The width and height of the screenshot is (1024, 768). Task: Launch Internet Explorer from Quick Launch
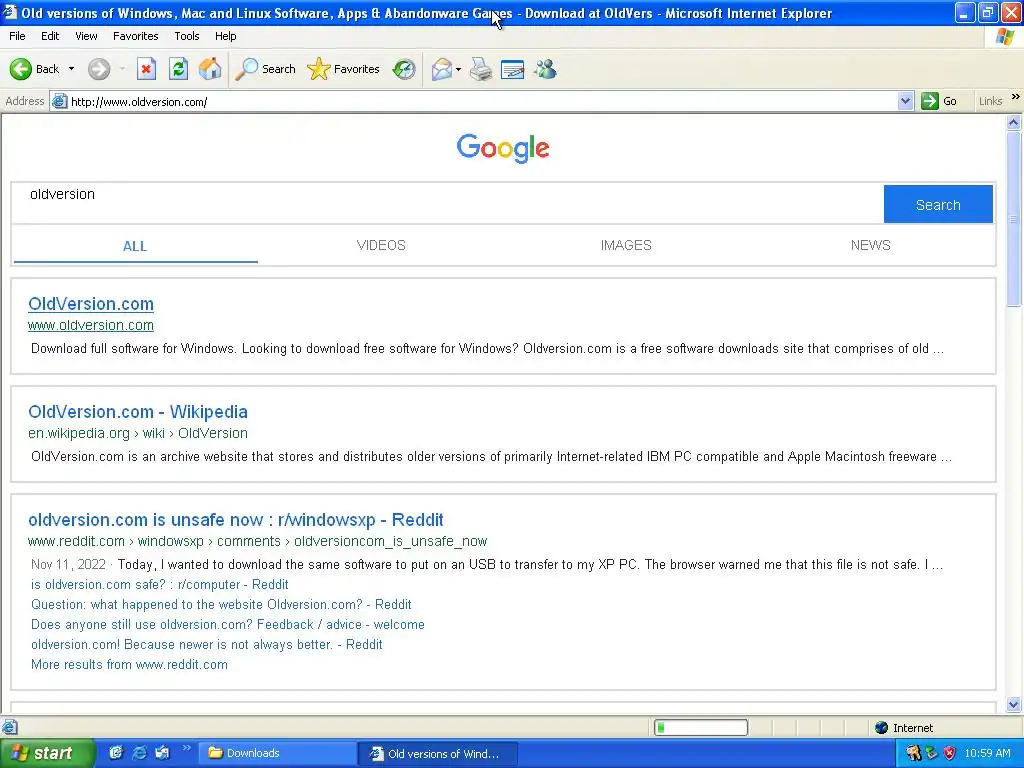(139, 753)
